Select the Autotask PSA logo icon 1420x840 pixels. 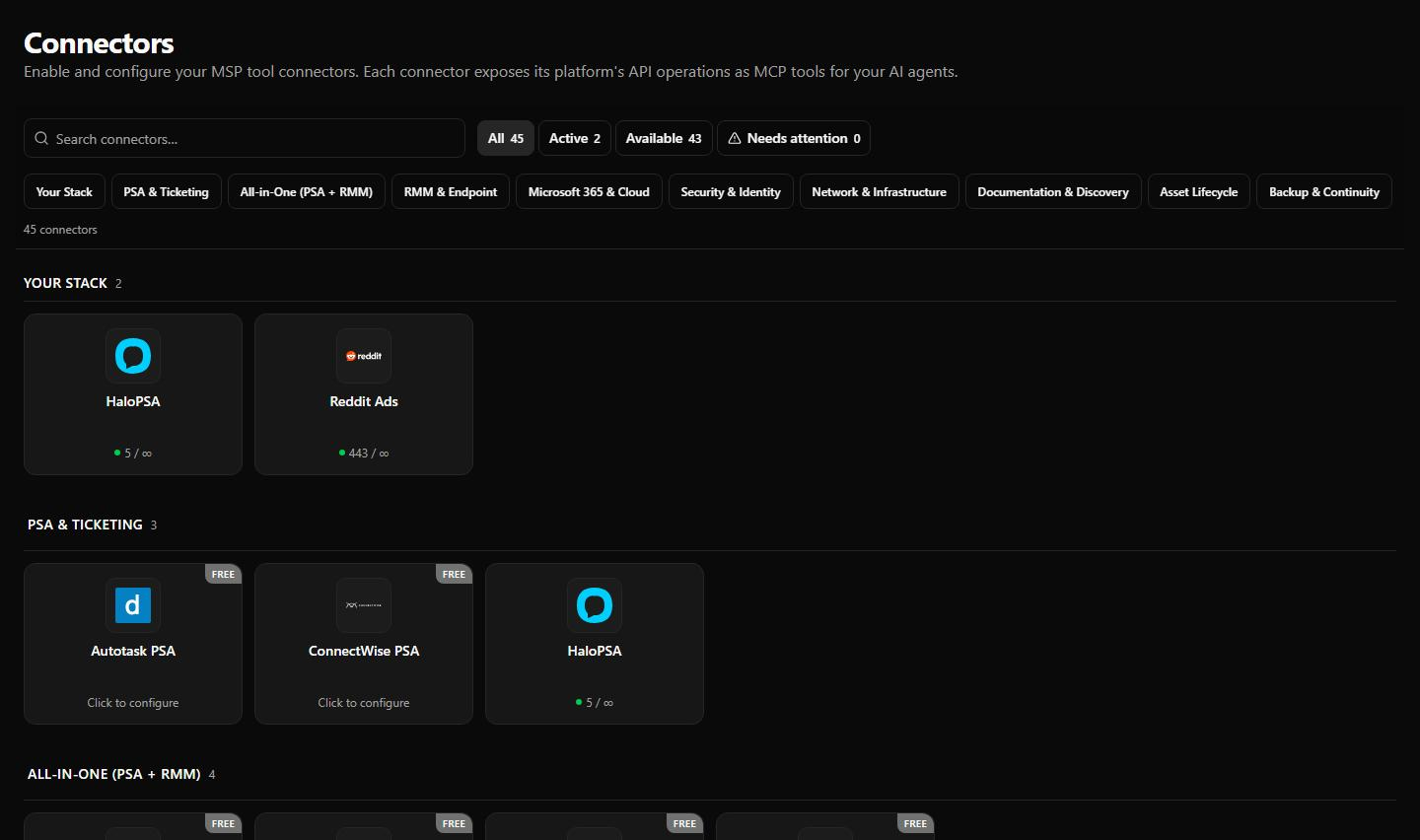[x=133, y=605]
